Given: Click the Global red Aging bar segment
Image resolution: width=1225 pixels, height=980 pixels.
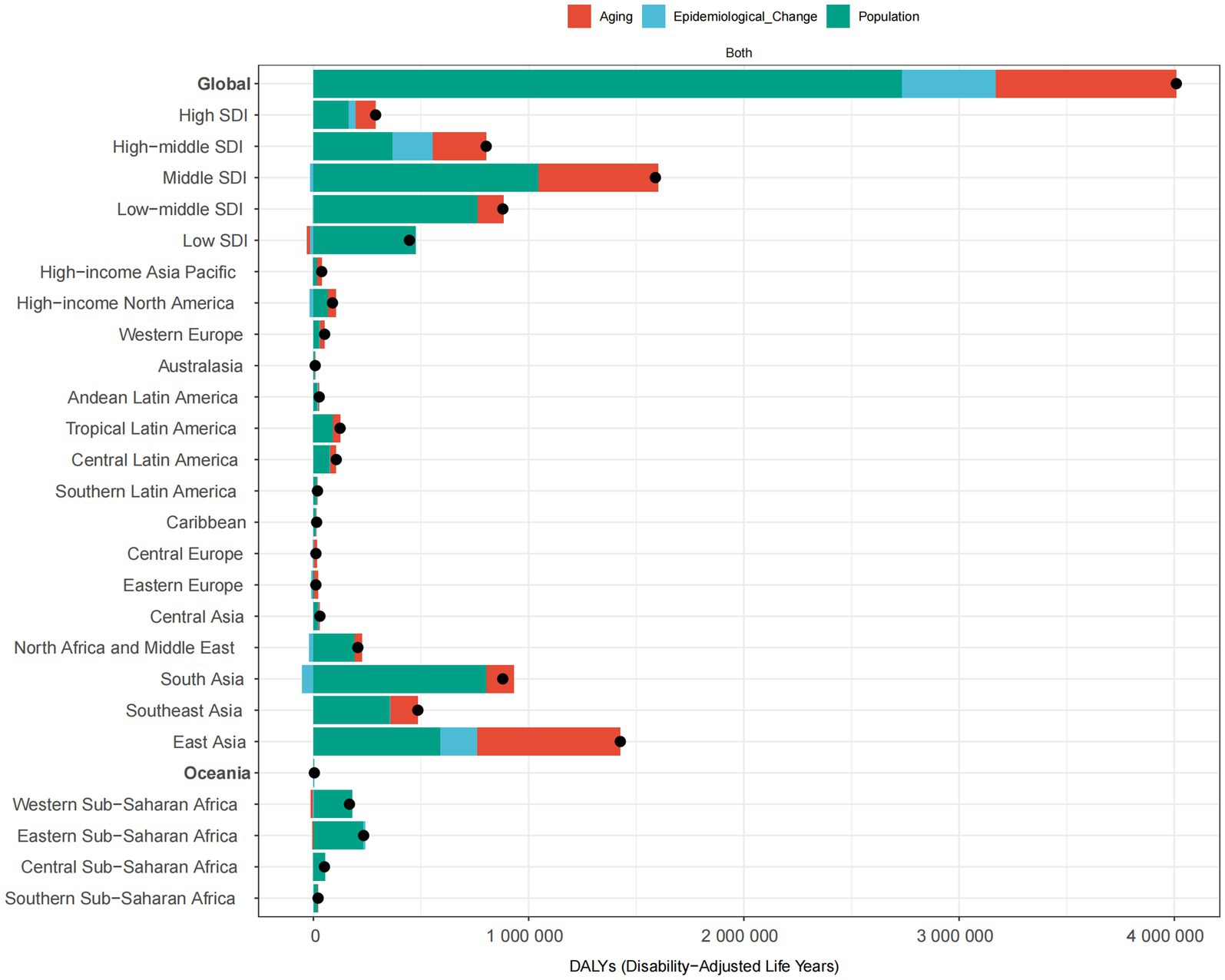Looking at the screenshot, I should (1086, 84).
